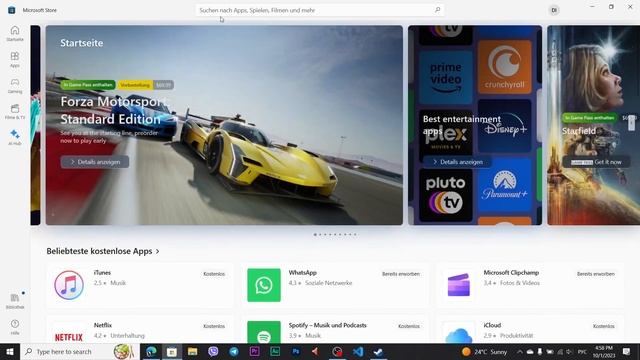Click the Microsoft Clipchamp title text
Viewport: 640px width, 360px height.
click(x=511, y=273)
